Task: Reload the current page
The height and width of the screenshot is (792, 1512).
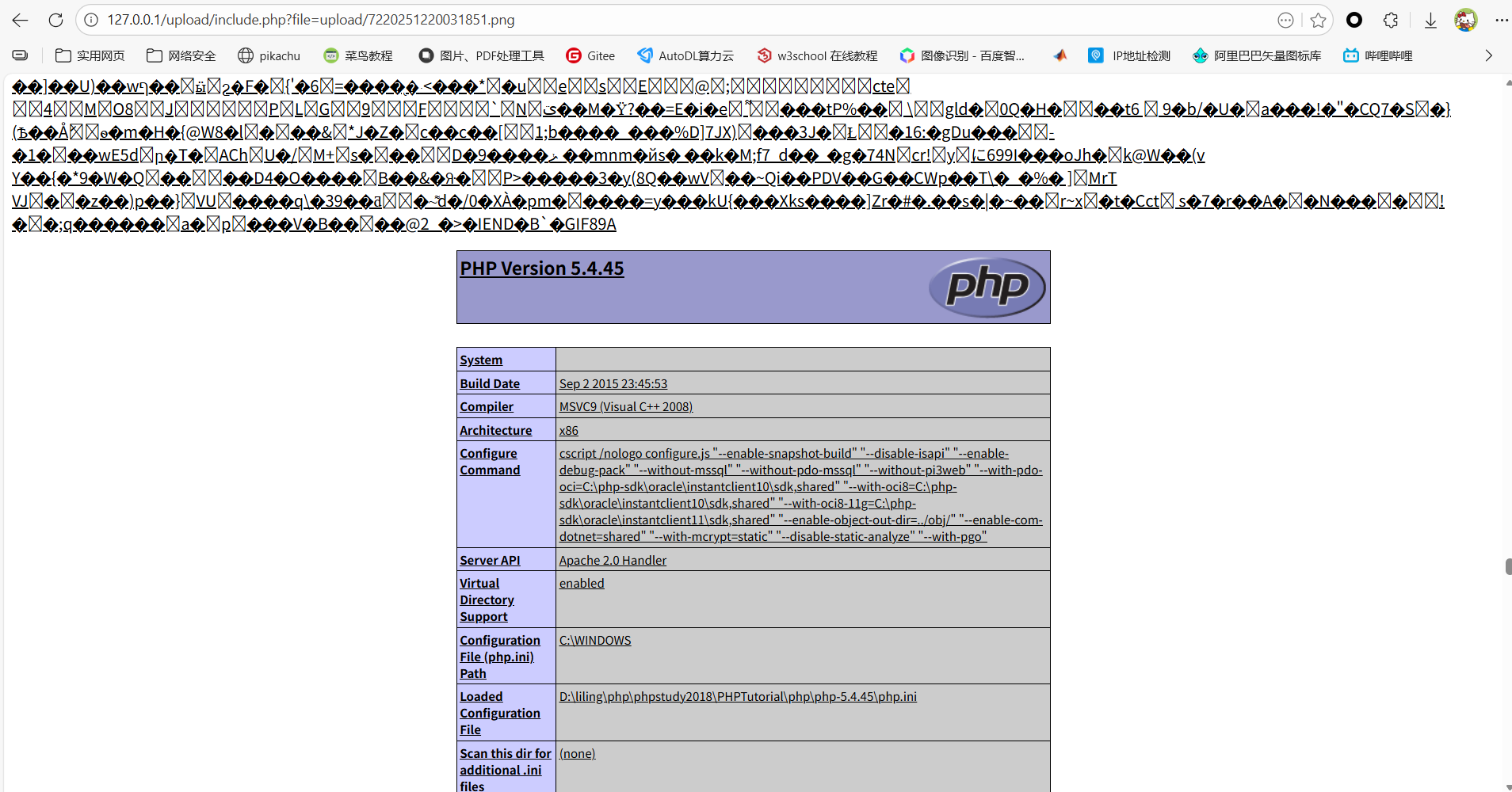Action: tap(55, 21)
